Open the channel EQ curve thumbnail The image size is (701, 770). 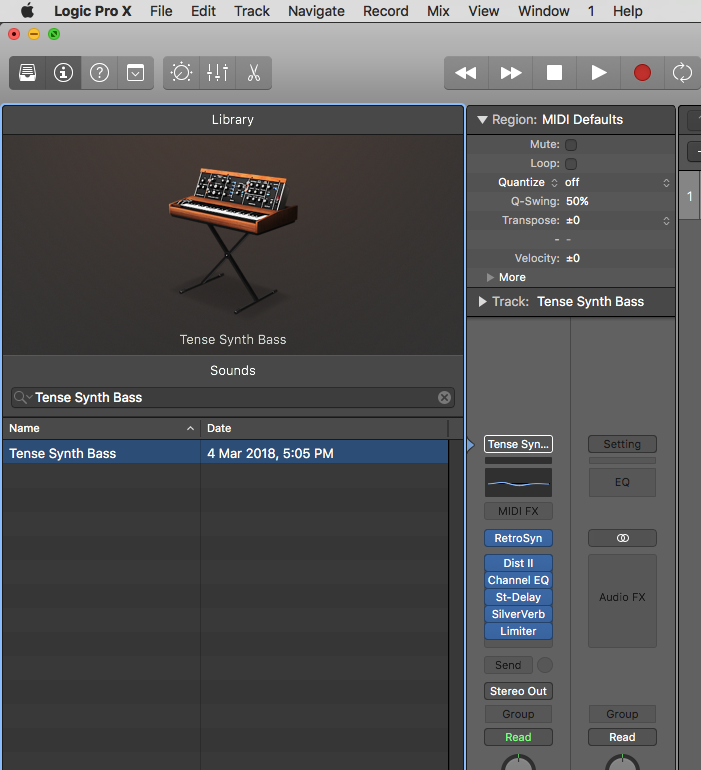click(518, 482)
